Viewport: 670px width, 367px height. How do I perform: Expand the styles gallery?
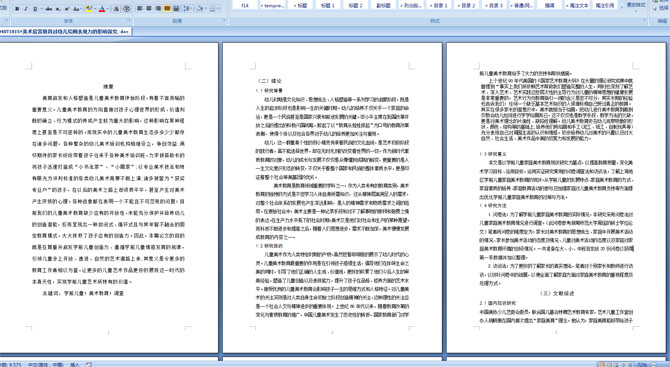coord(622,7)
